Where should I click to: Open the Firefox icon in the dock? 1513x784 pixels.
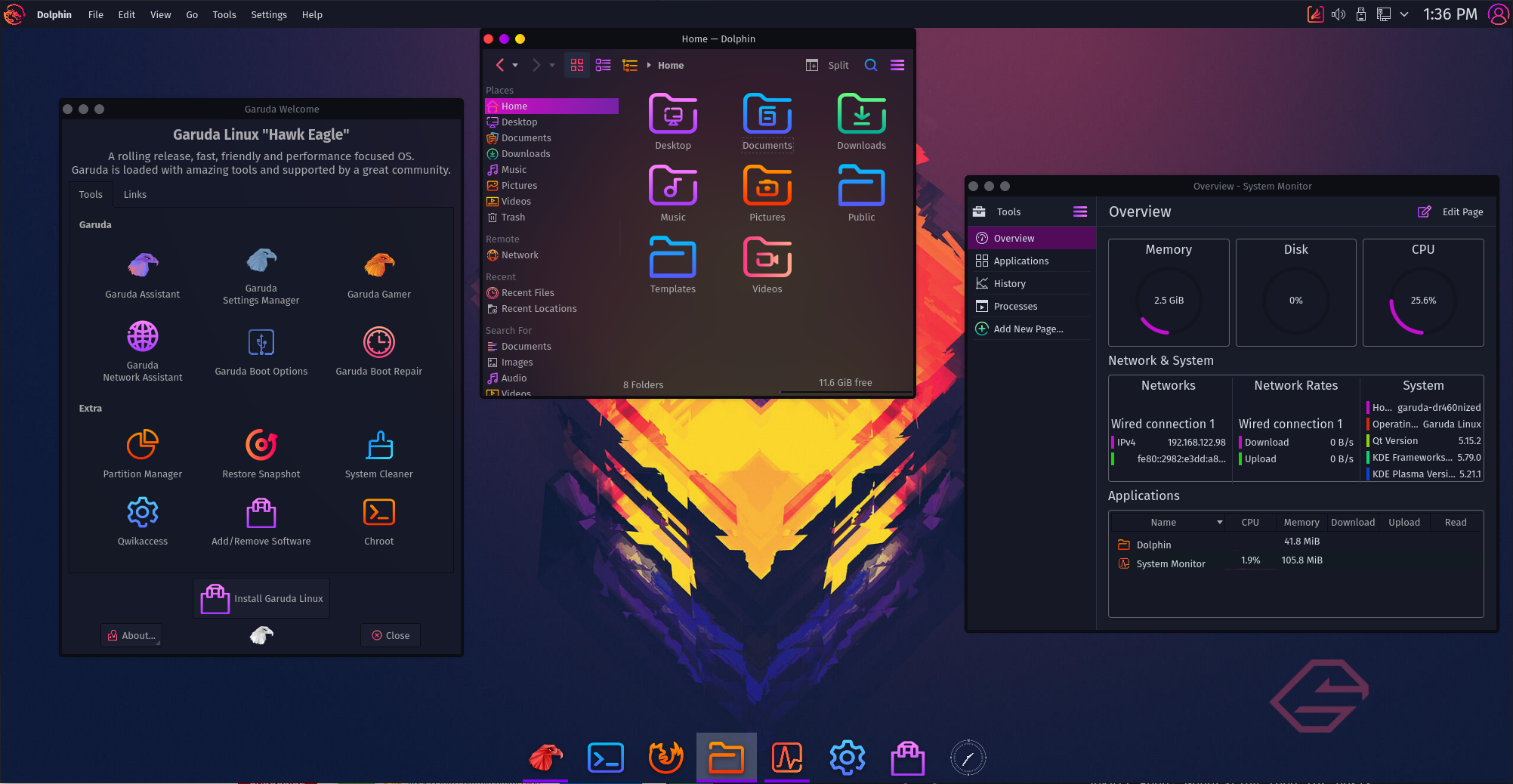coord(665,757)
